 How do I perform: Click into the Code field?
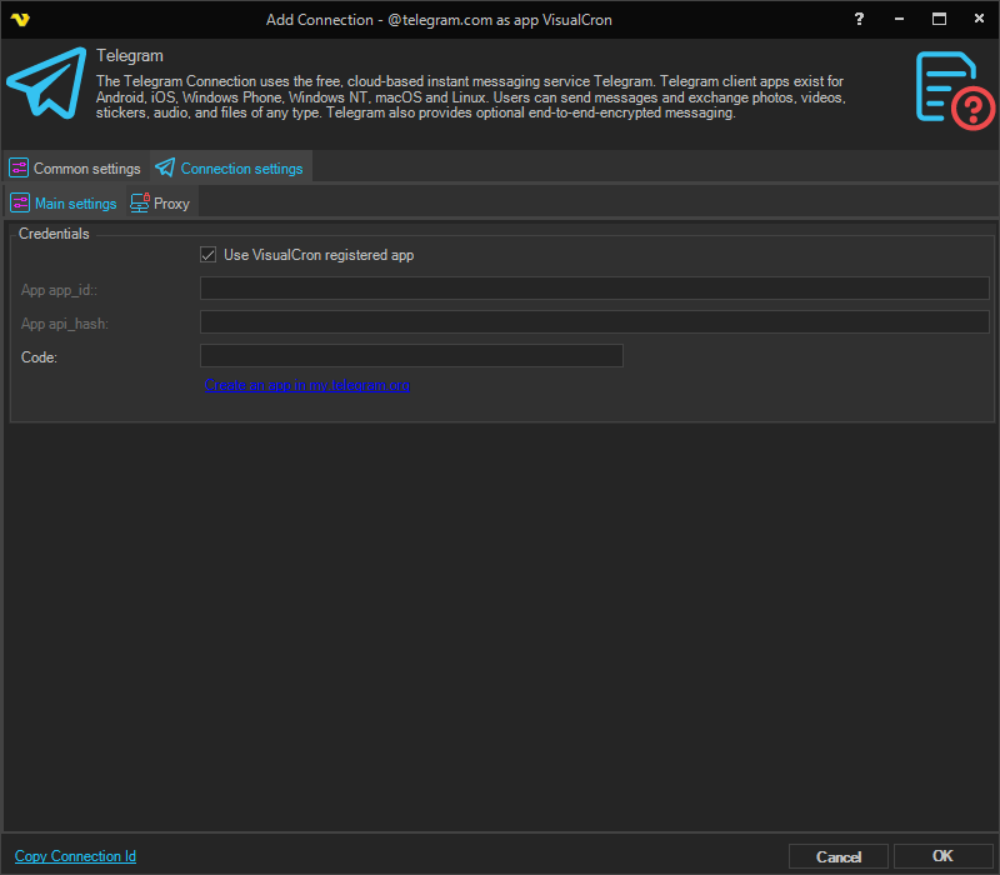coord(411,356)
